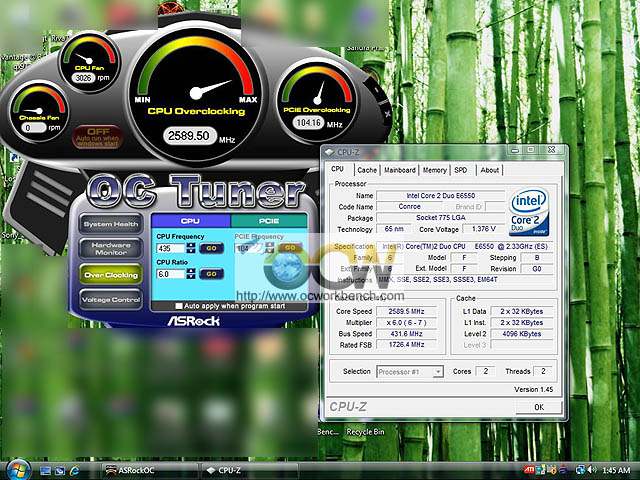
Task: Click Core Speed value 2589.5 MHz
Action: [x=406, y=311]
